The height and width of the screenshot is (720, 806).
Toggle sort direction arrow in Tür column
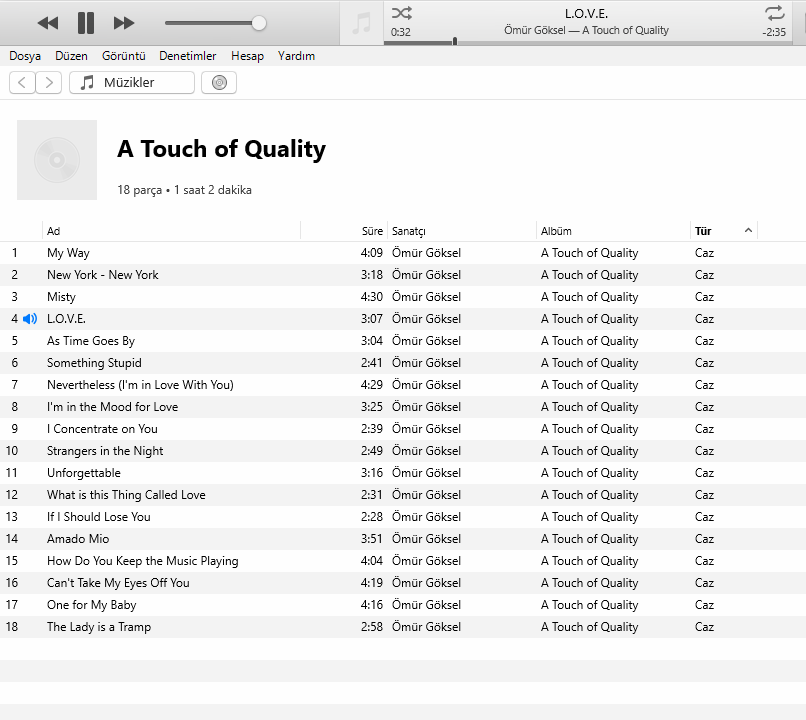[748, 231]
